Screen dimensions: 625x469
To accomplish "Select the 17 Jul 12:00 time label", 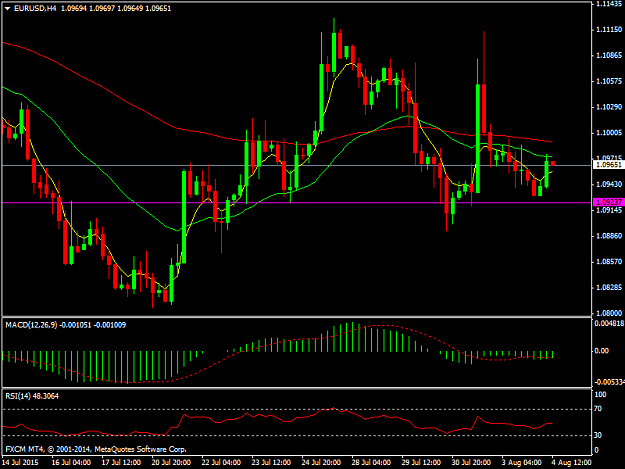I will coord(121,463).
